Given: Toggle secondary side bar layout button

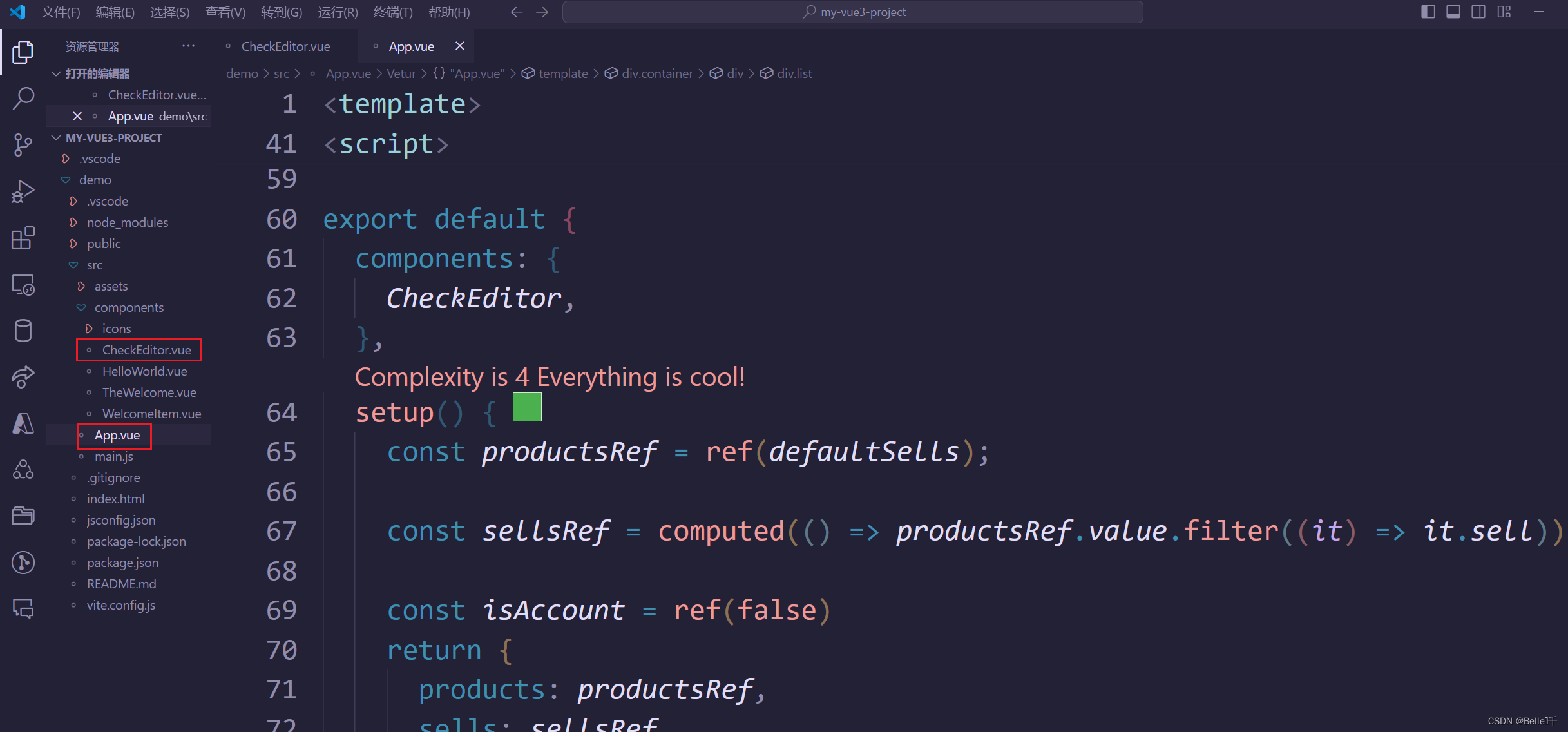Looking at the screenshot, I should tap(1478, 12).
